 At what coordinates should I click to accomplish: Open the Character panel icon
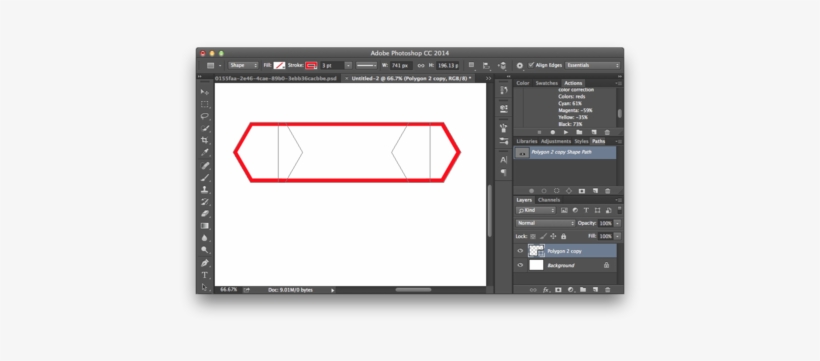(503, 159)
